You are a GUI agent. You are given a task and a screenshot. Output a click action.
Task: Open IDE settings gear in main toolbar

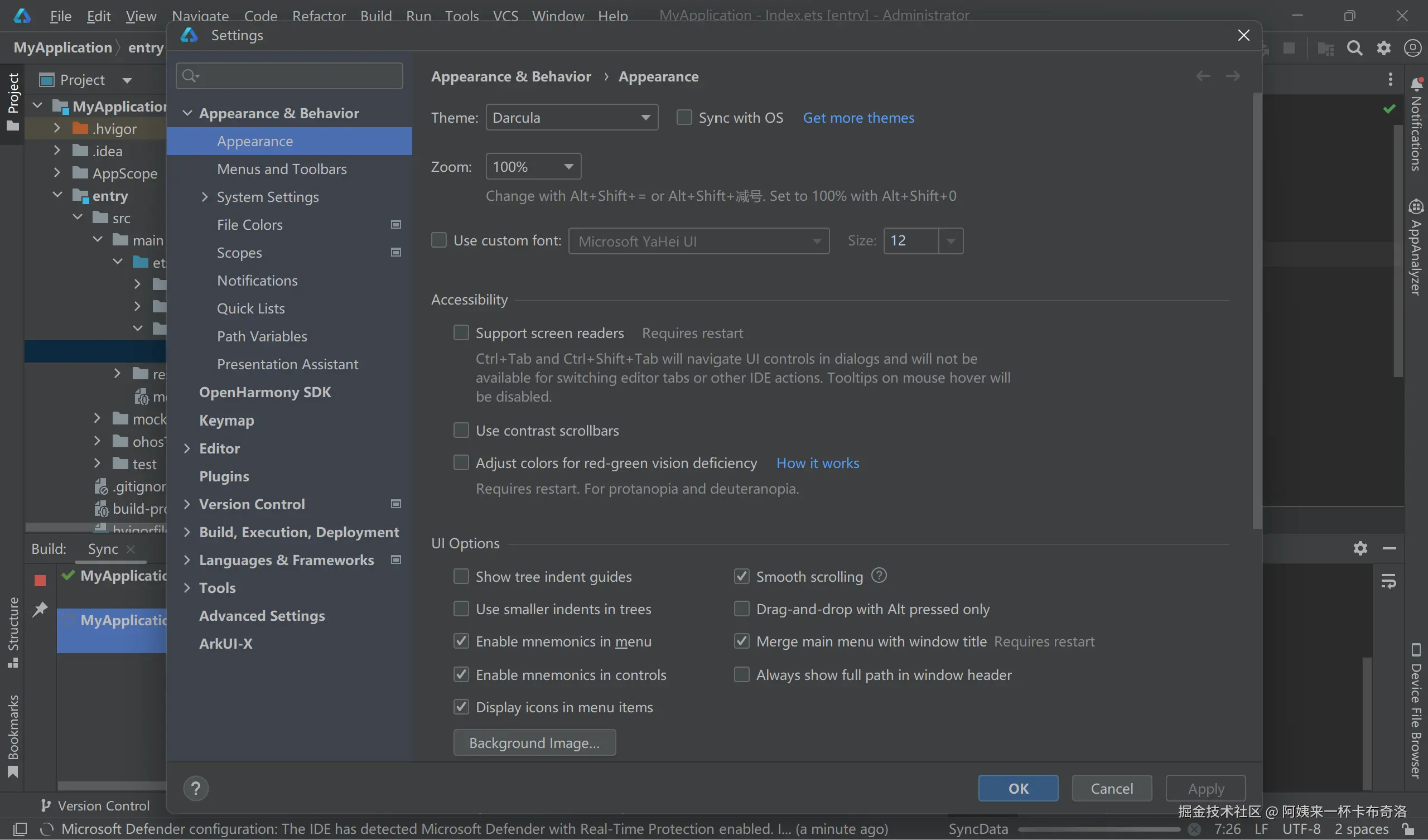point(1384,48)
